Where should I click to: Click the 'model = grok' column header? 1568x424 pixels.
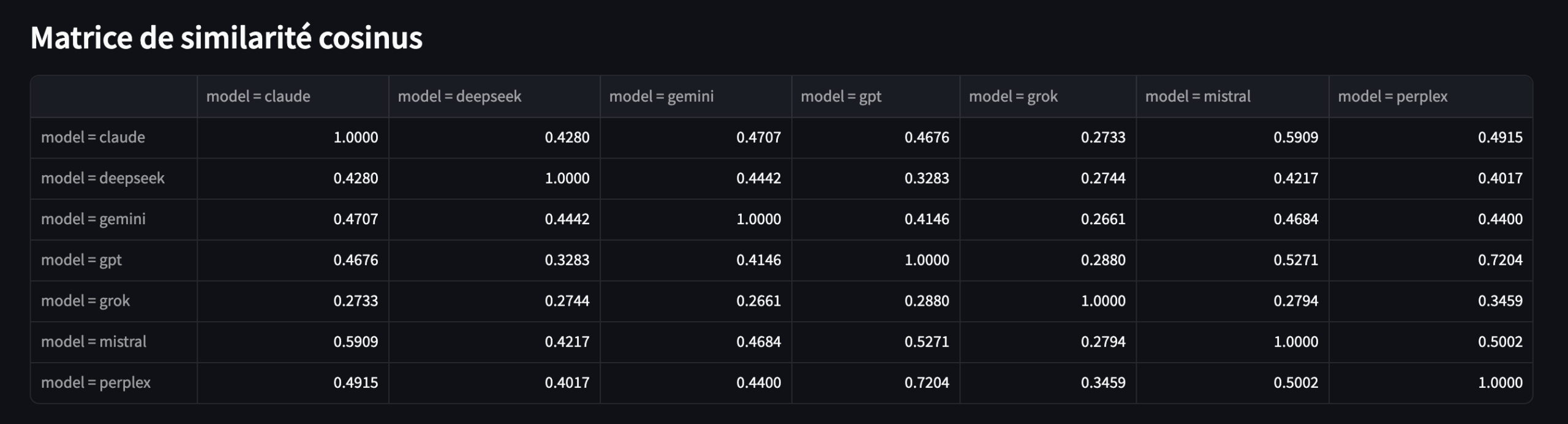coord(1013,96)
